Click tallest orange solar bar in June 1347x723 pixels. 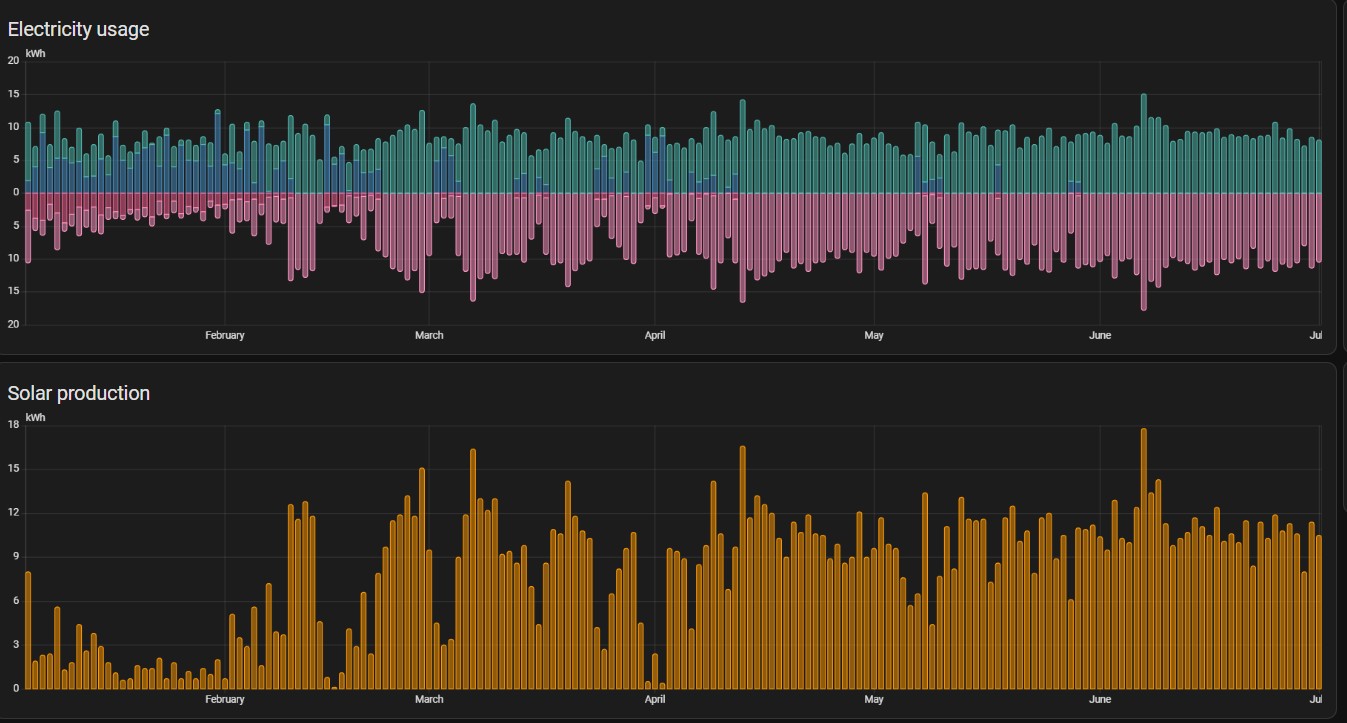[x=1143, y=560]
